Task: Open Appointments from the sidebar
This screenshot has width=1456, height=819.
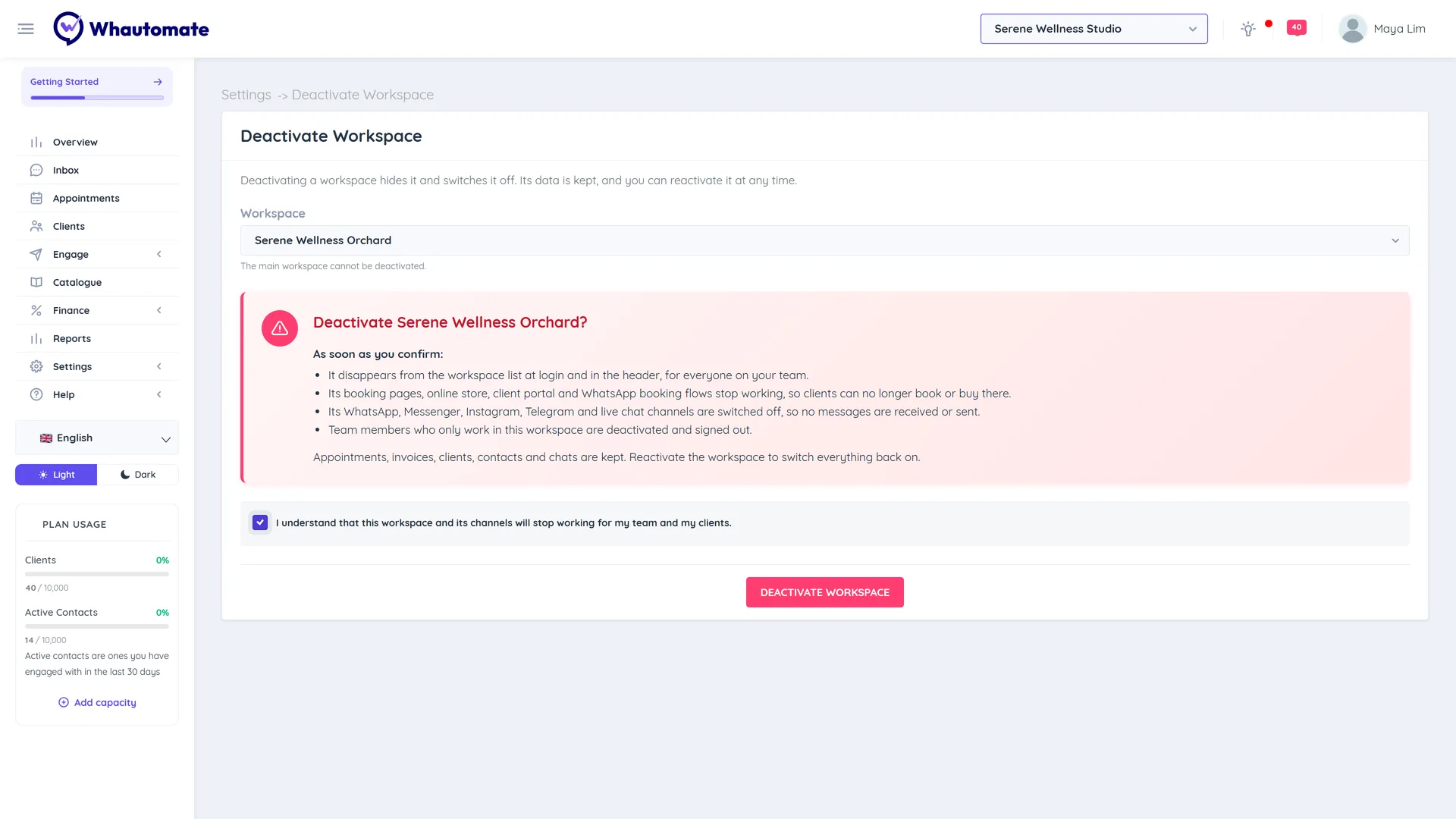Action: 97,199
